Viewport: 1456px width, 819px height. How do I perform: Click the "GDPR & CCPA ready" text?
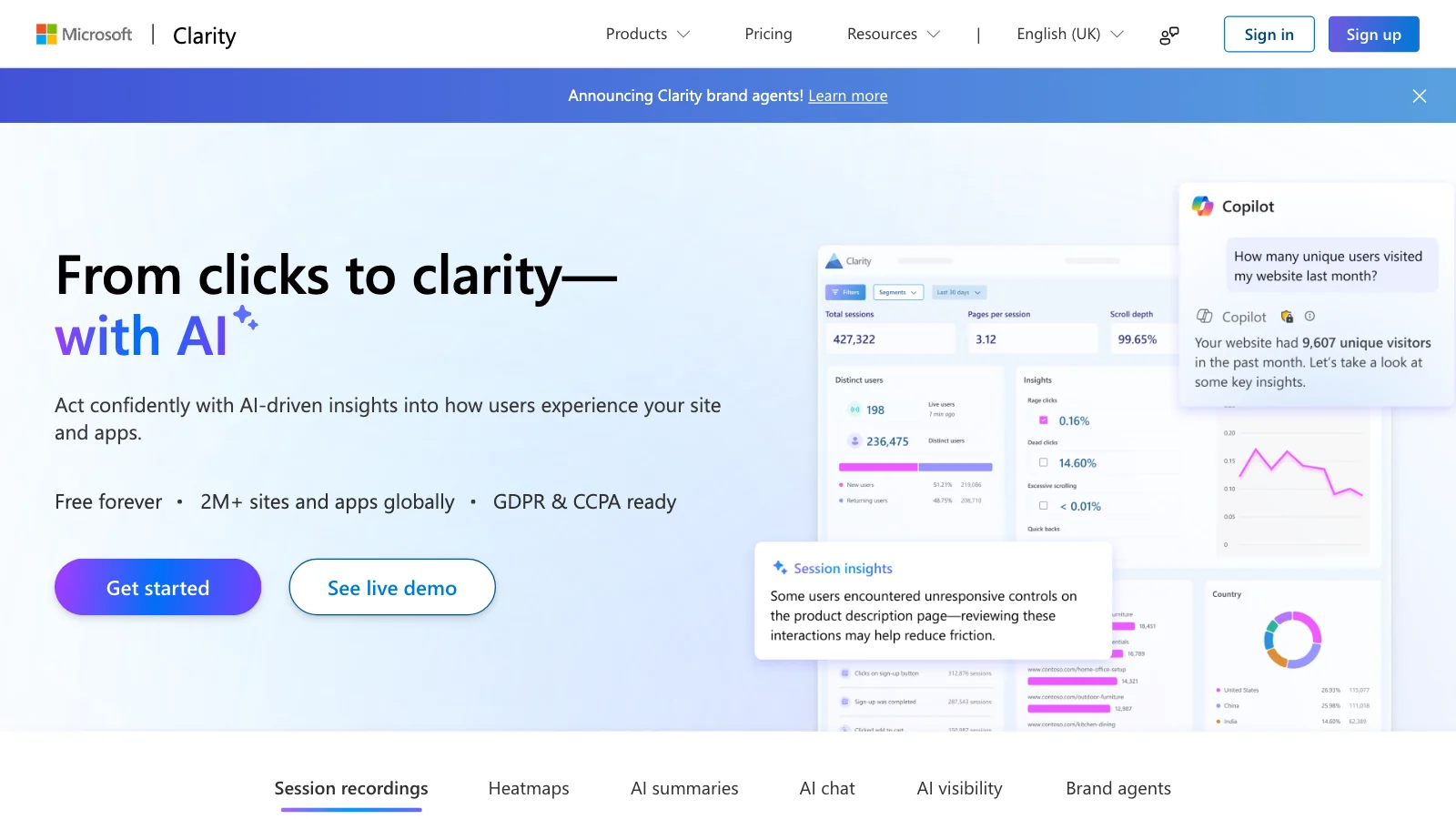point(585,502)
